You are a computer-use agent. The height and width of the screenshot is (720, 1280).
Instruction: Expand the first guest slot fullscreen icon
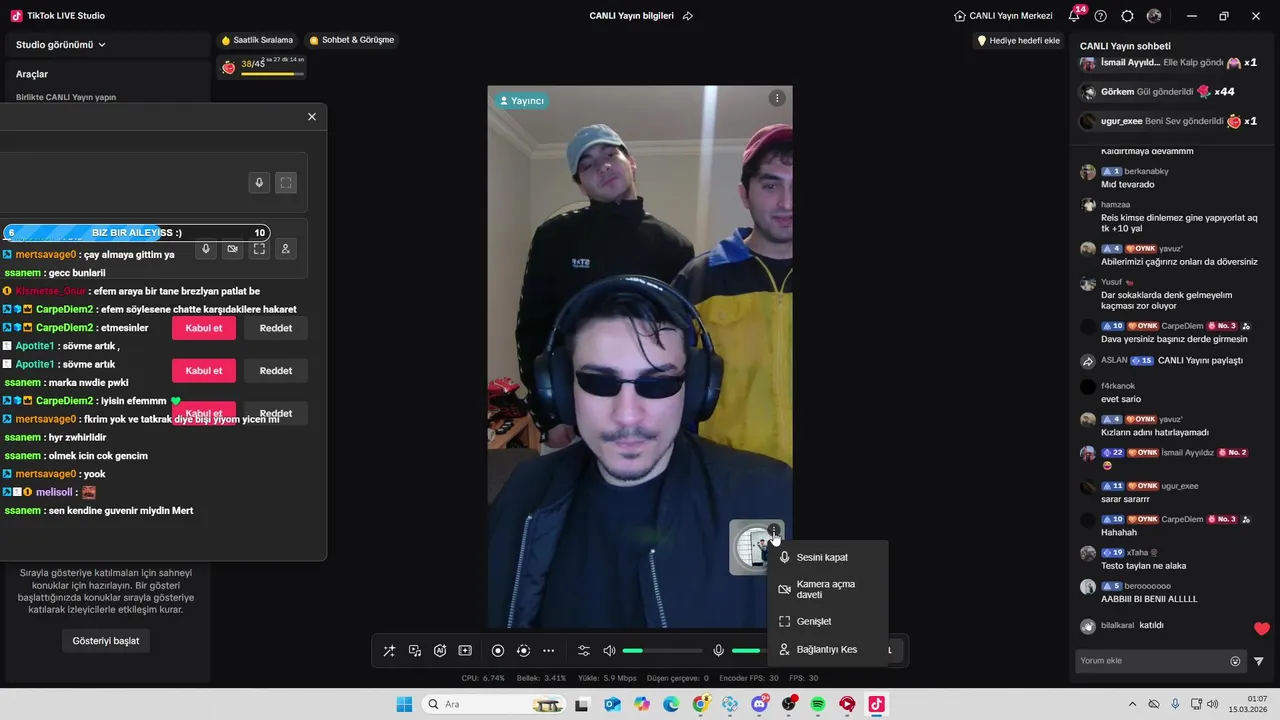286,183
